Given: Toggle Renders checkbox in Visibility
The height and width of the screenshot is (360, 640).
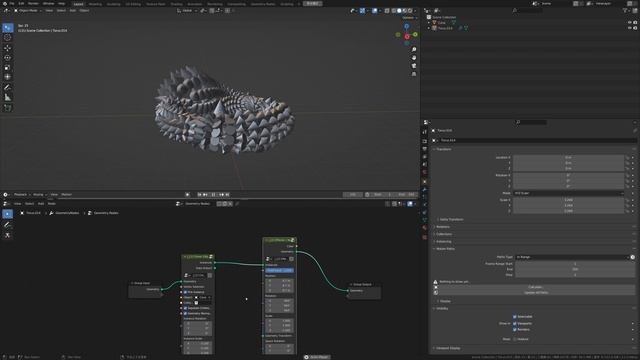Looking at the screenshot, I should click(515, 329).
